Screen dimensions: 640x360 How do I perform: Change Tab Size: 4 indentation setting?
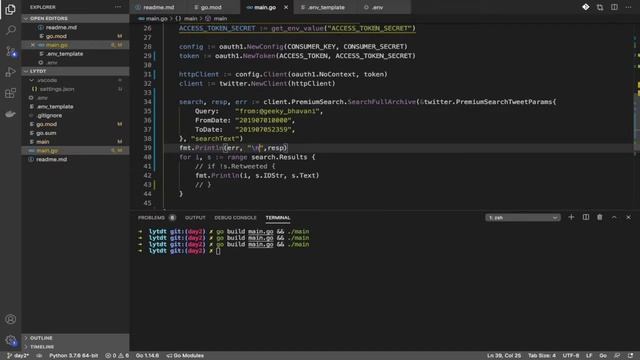click(542, 356)
